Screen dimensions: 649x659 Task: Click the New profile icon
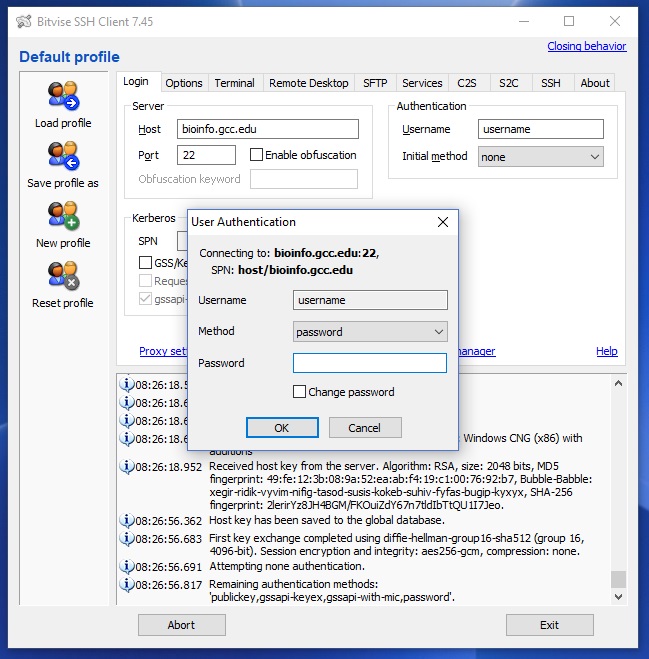pos(63,216)
